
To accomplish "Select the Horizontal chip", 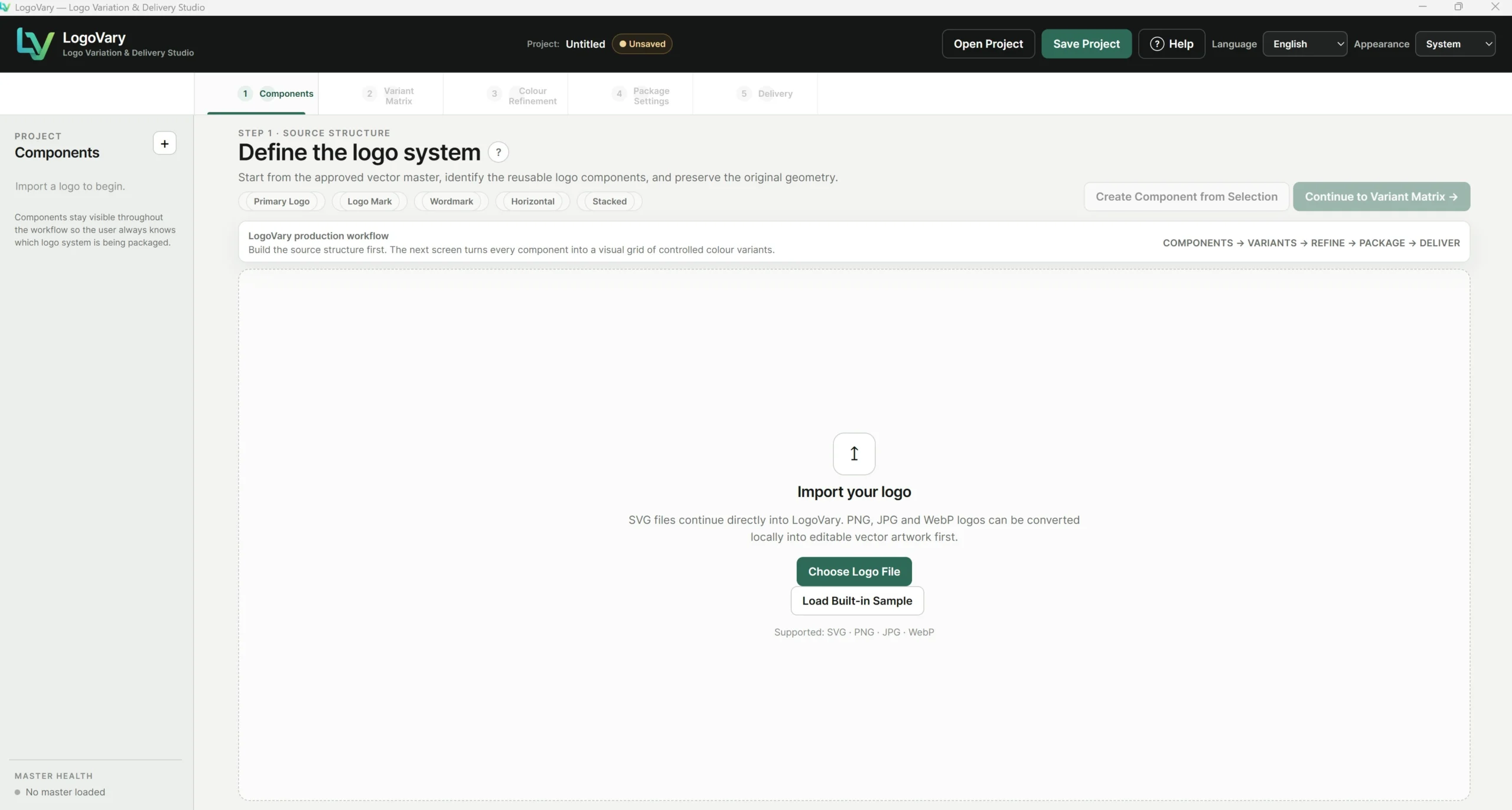I will coord(533,201).
